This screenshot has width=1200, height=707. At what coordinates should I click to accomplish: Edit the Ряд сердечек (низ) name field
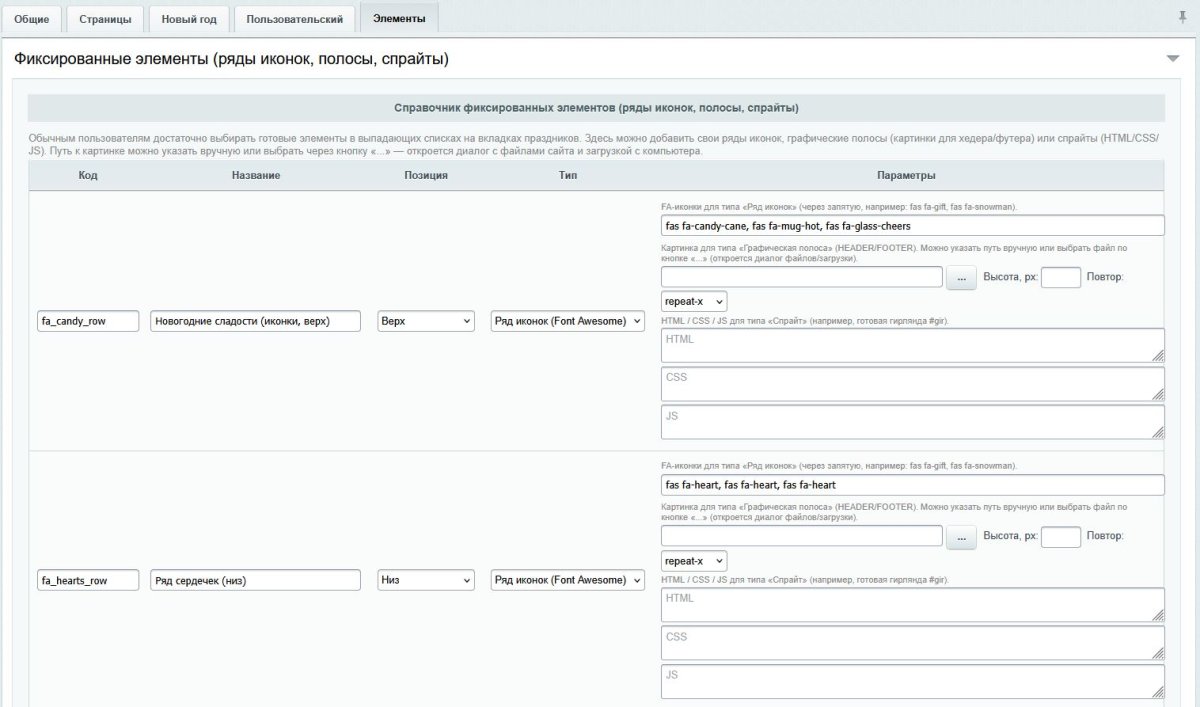[255, 580]
